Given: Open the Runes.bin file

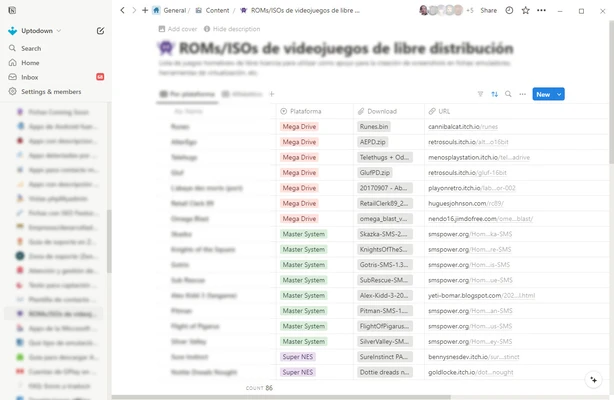Looking at the screenshot, I should [374, 127].
